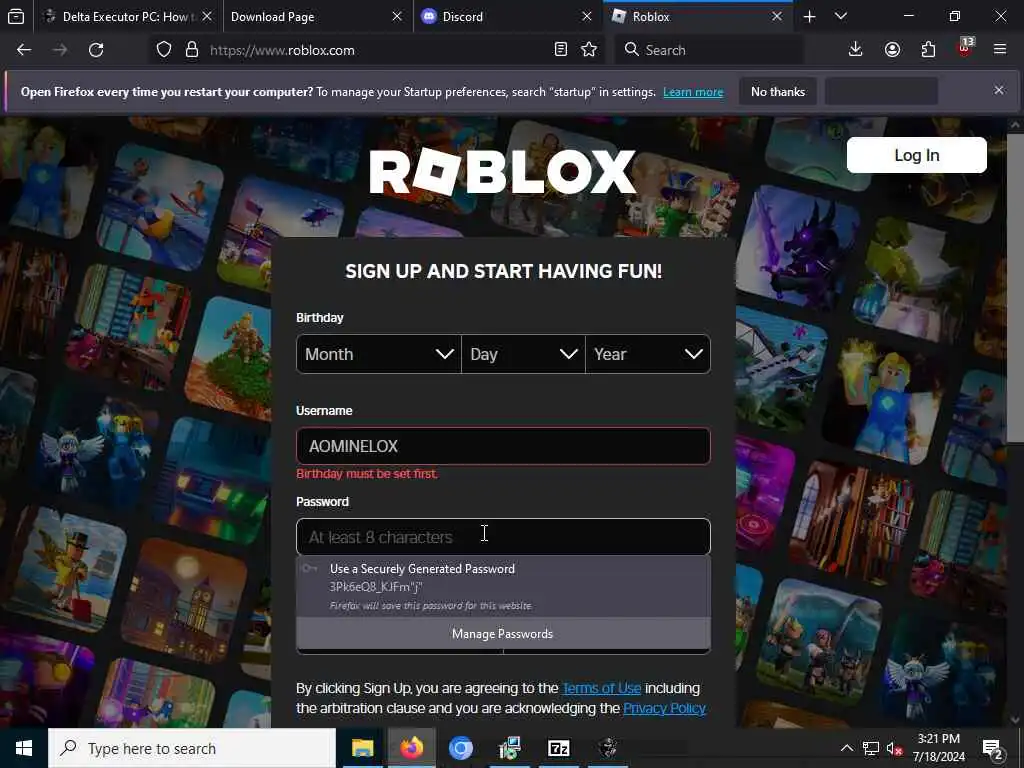Click Manage Passwords in the popup

503,633
